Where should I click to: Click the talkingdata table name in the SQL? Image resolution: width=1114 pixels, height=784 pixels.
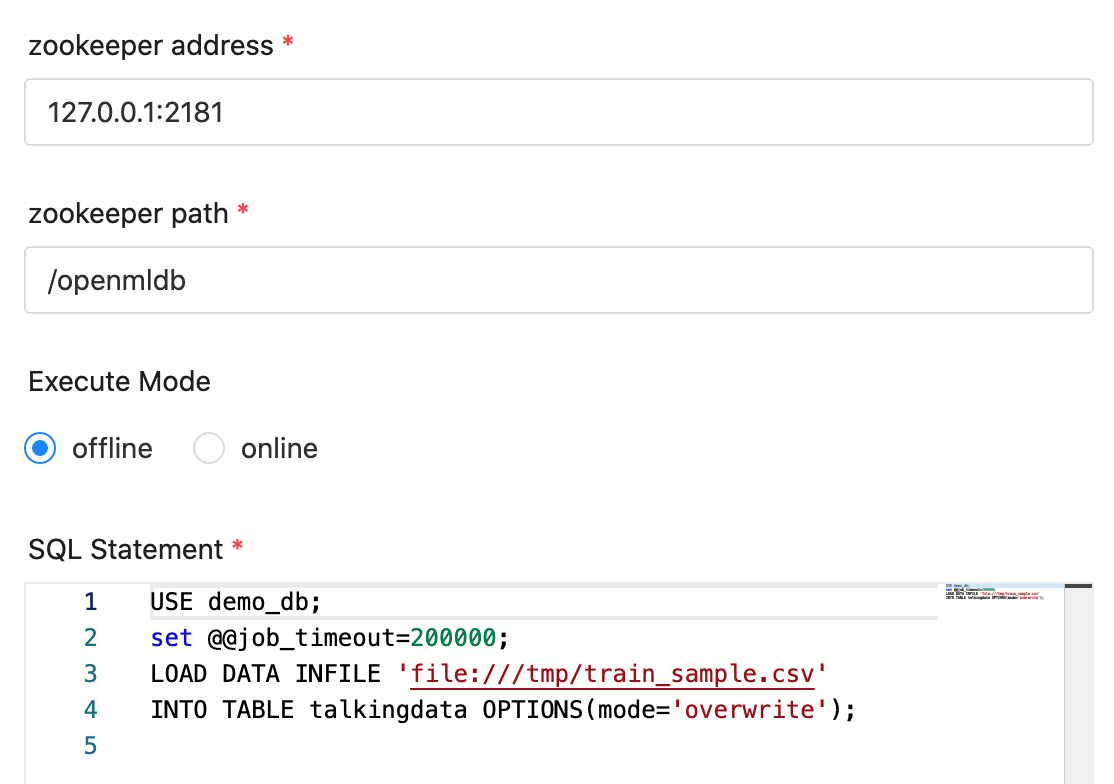tap(390, 709)
